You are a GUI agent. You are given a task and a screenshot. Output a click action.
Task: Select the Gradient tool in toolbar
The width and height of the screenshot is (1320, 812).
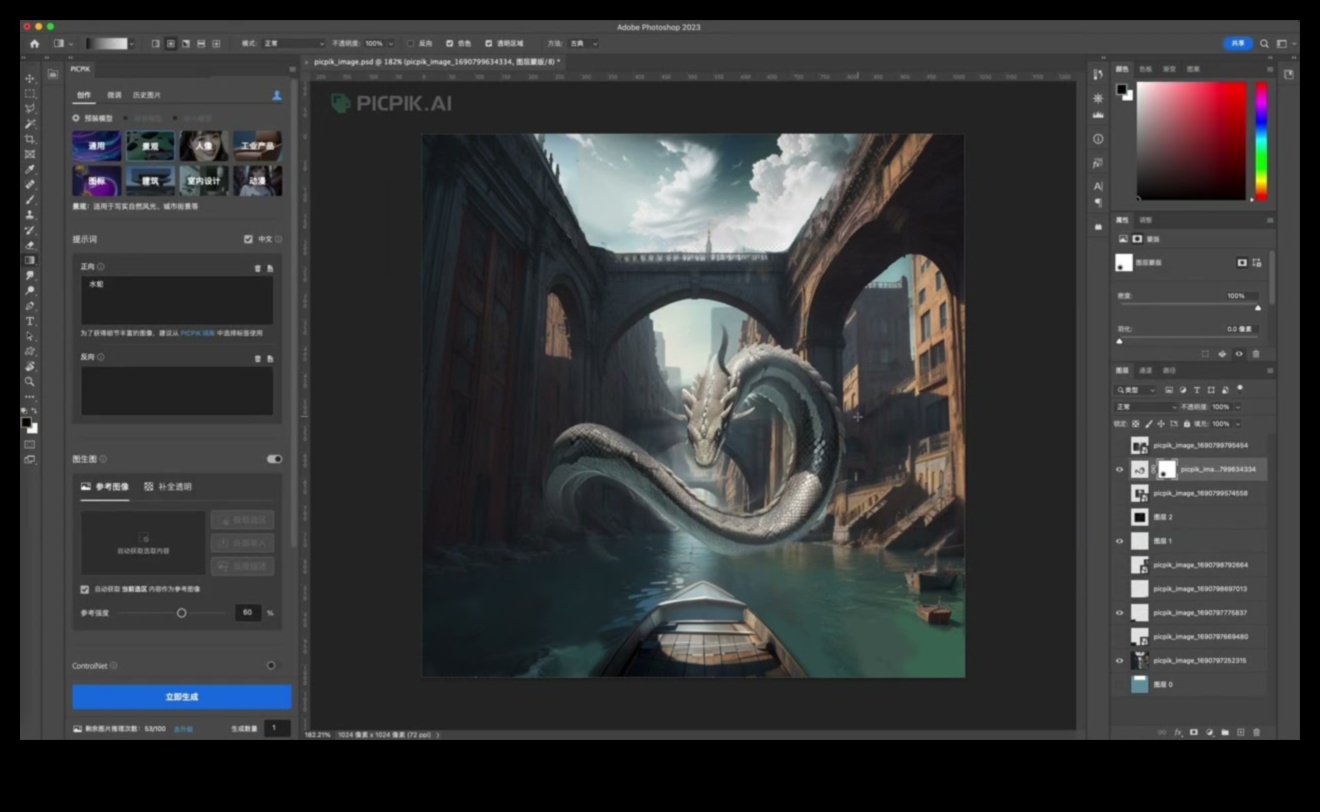pos(30,260)
